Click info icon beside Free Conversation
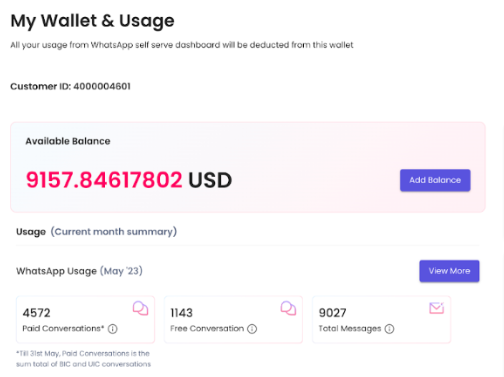Image resolution: width=504 pixels, height=377 pixels. pyautogui.click(x=252, y=329)
